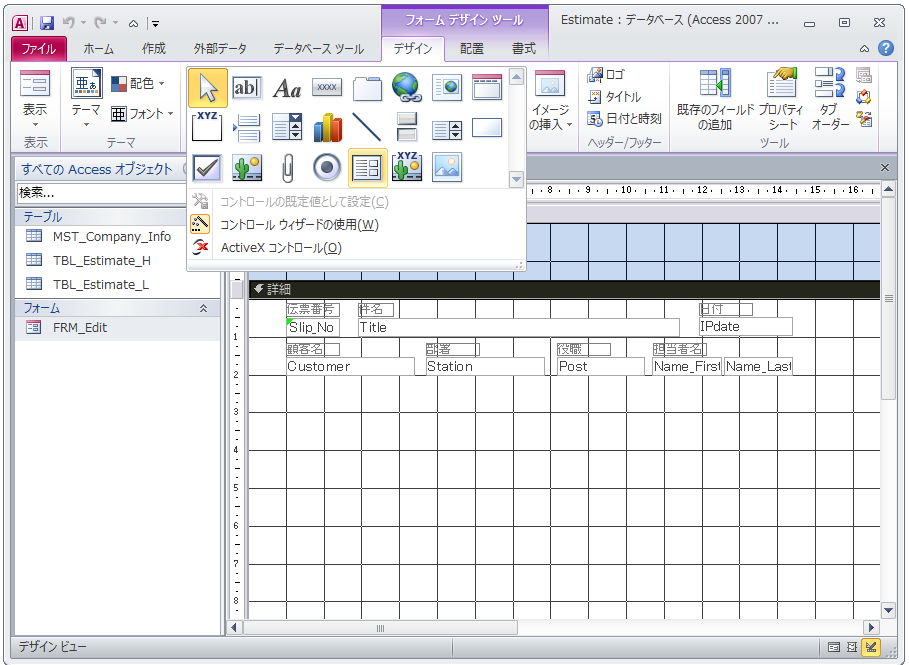
Task: Choose the Check Box control
Action: coord(208,168)
